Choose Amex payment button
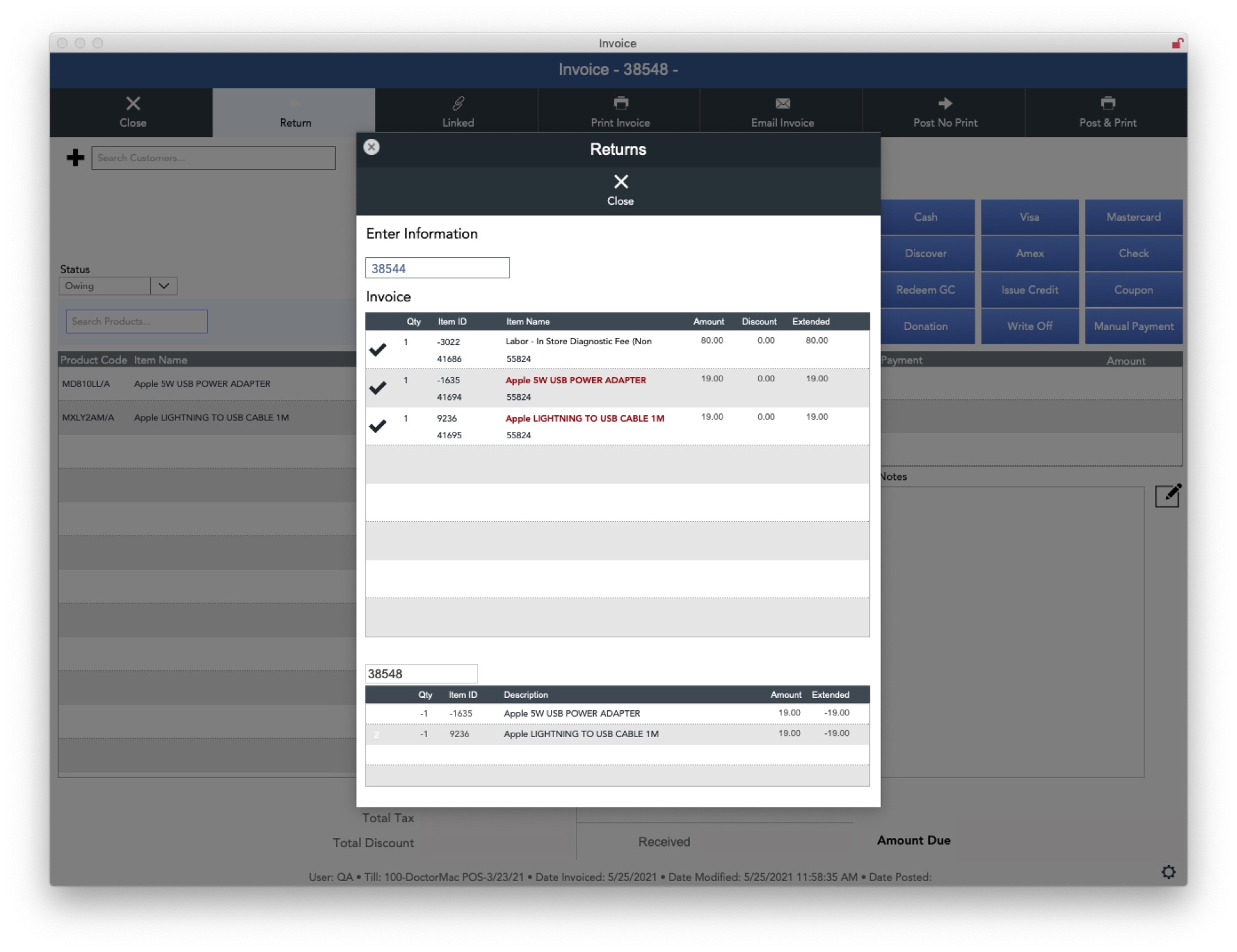1237x952 pixels. click(x=1029, y=253)
